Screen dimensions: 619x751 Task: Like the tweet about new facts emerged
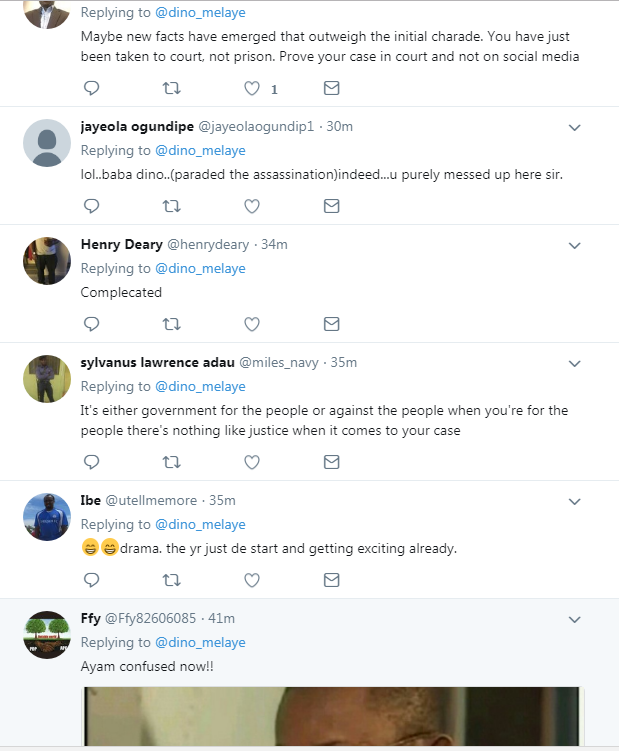click(252, 88)
